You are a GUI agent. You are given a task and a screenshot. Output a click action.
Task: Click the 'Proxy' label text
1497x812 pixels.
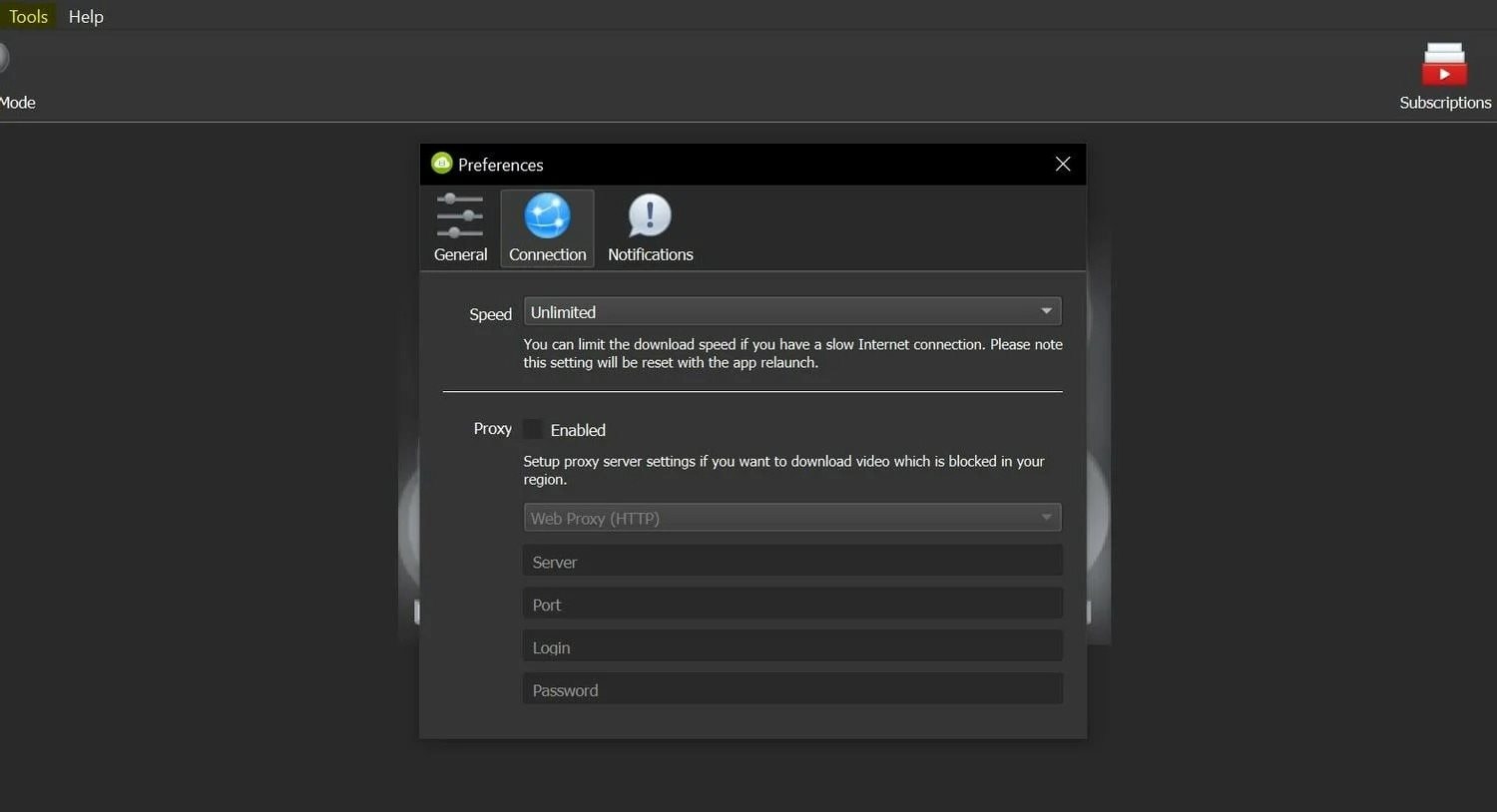click(x=492, y=428)
